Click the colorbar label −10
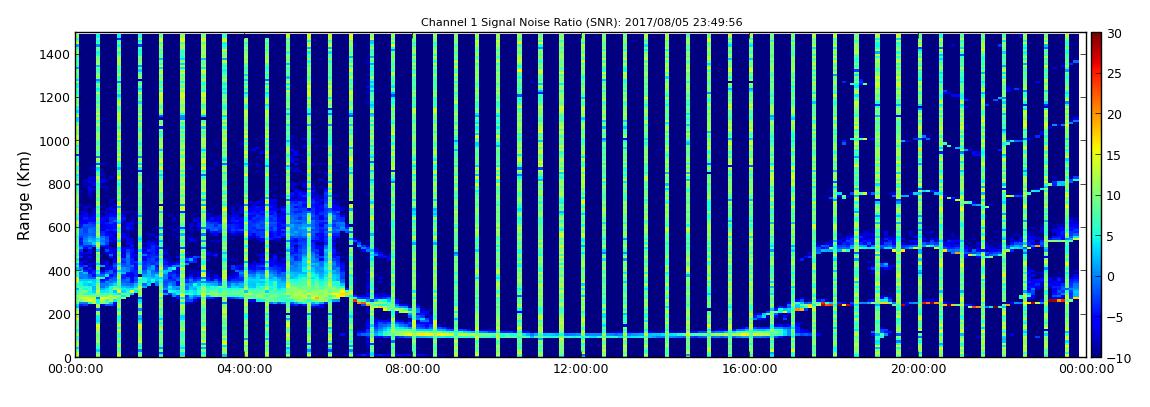Viewport: 1150px width, 407px height. coord(1116,357)
